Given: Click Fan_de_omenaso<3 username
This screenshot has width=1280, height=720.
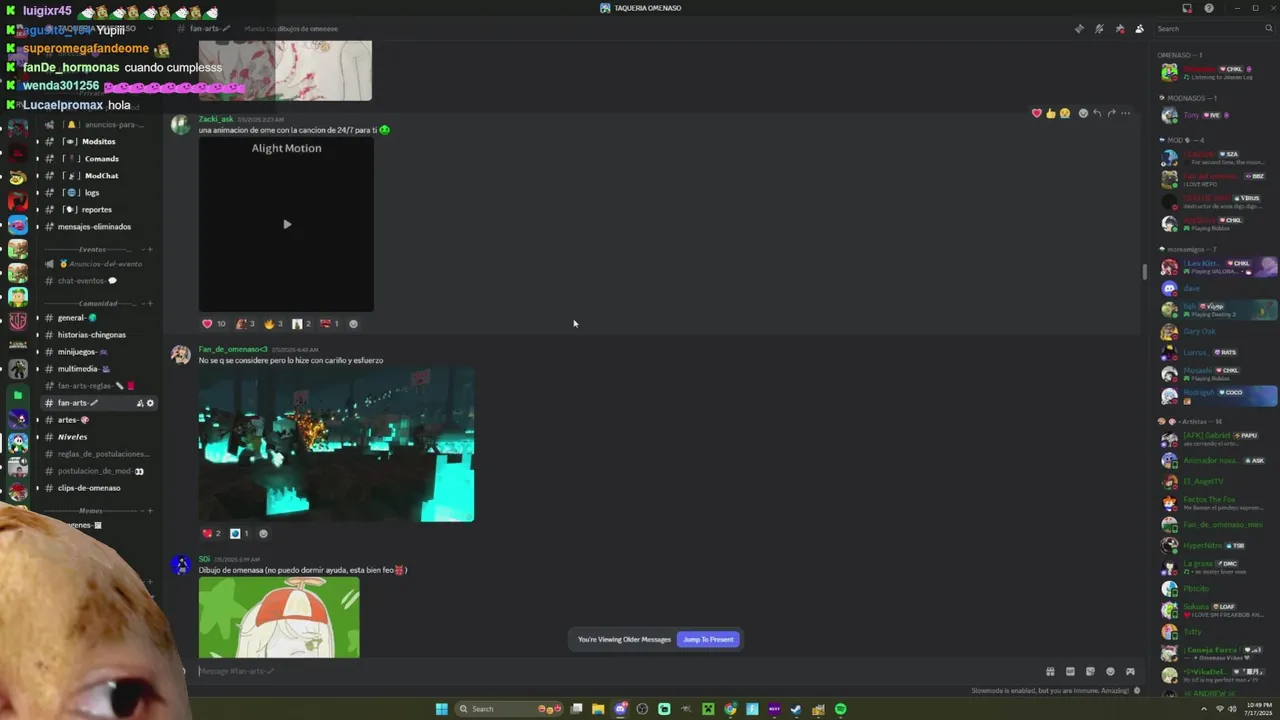Looking at the screenshot, I should (233, 349).
